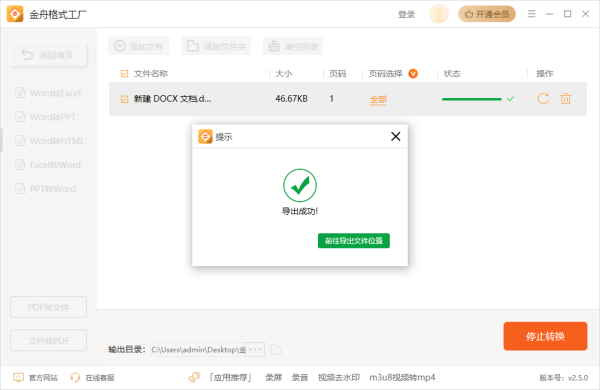
Task: Close the 提示 dialog
Action: click(396, 136)
